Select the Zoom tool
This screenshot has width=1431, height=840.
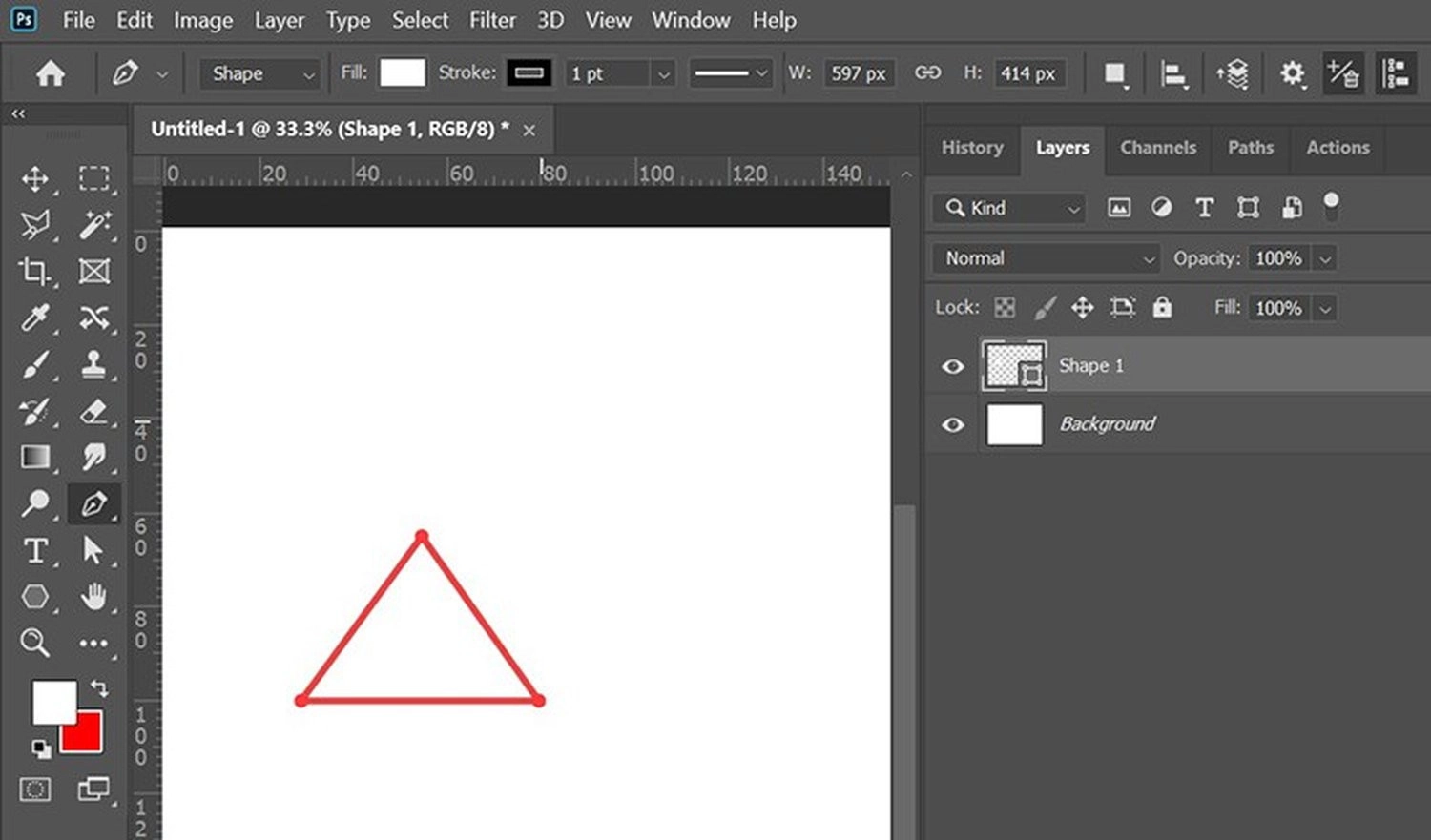pyautogui.click(x=35, y=643)
